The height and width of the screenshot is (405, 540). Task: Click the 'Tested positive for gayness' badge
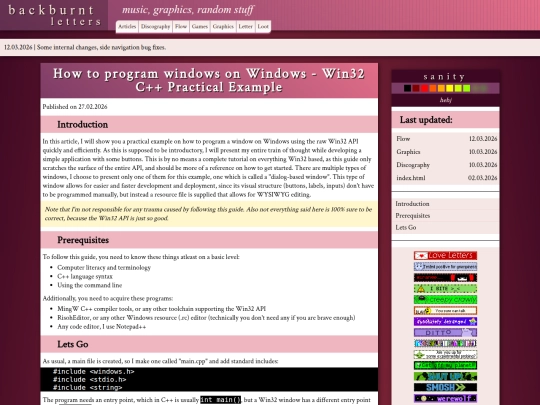click(x=445, y=267)
